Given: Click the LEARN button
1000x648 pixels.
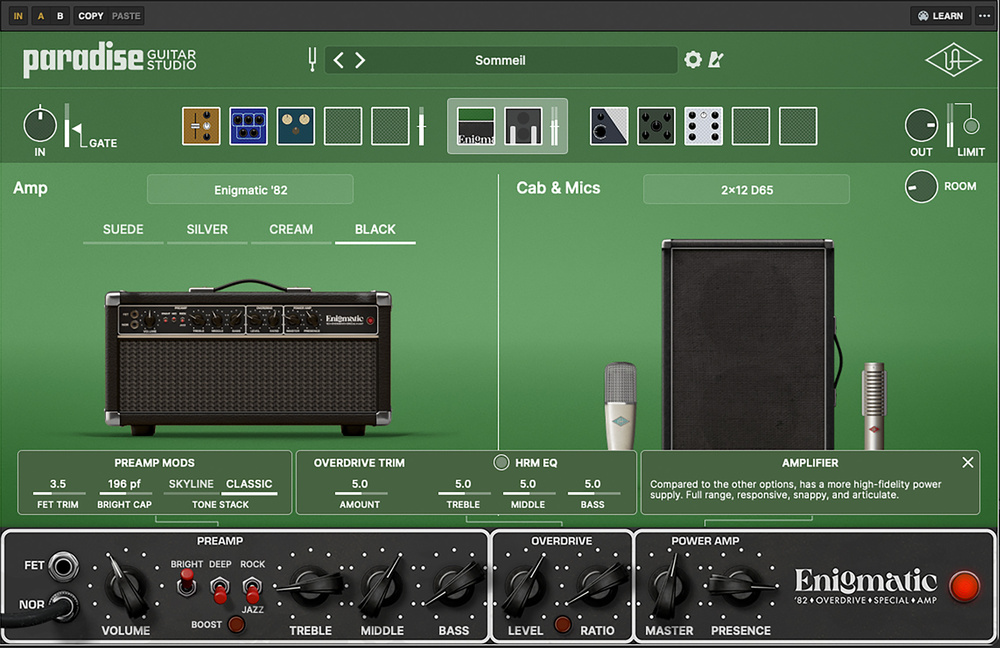Looking at the screenshot, I should 940,16.
